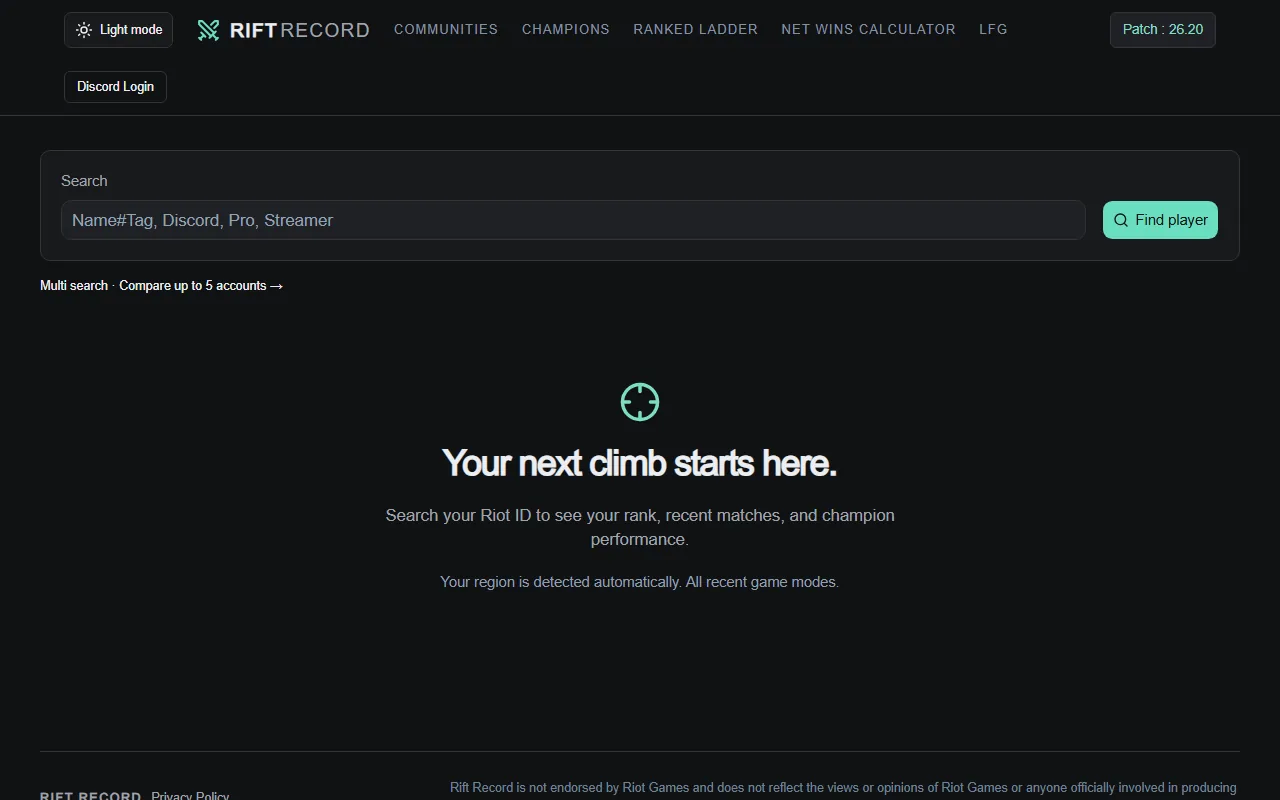1280x800 pixels.
Task: Open Multi search compare accounts link
Action: 161,286
